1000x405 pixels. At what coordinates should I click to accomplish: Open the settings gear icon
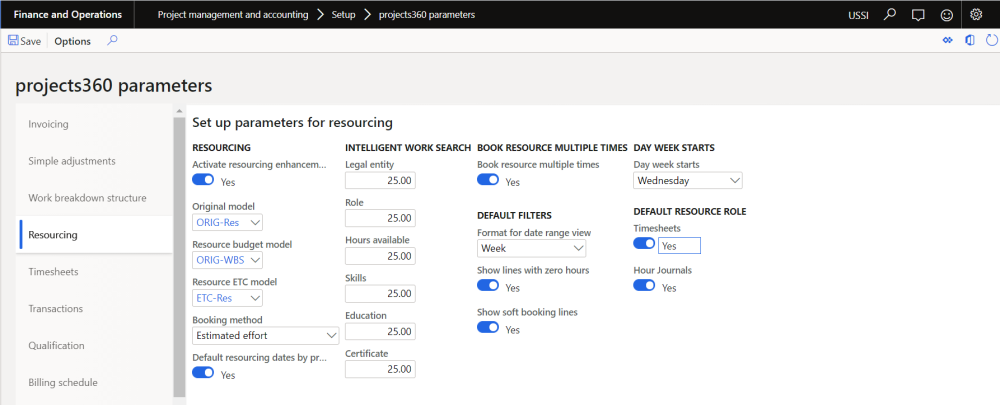pyautogui.click(x=976, y=15)
